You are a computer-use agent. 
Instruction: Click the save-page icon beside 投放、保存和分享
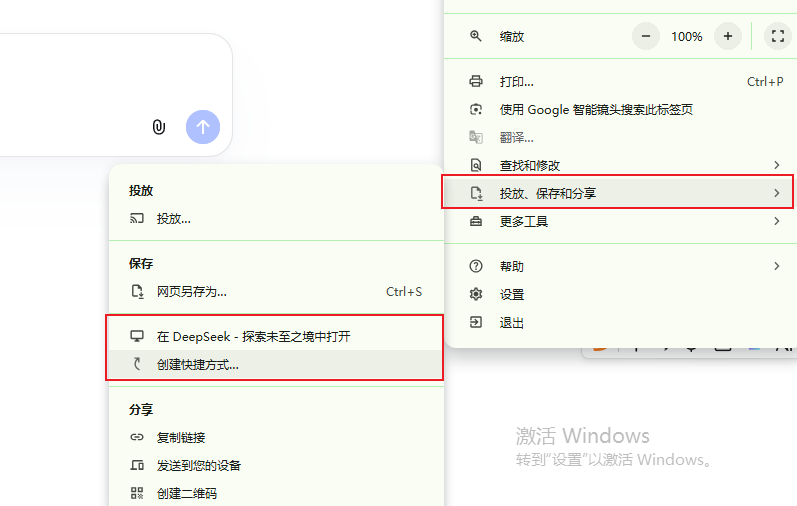(x=476, y=193)
